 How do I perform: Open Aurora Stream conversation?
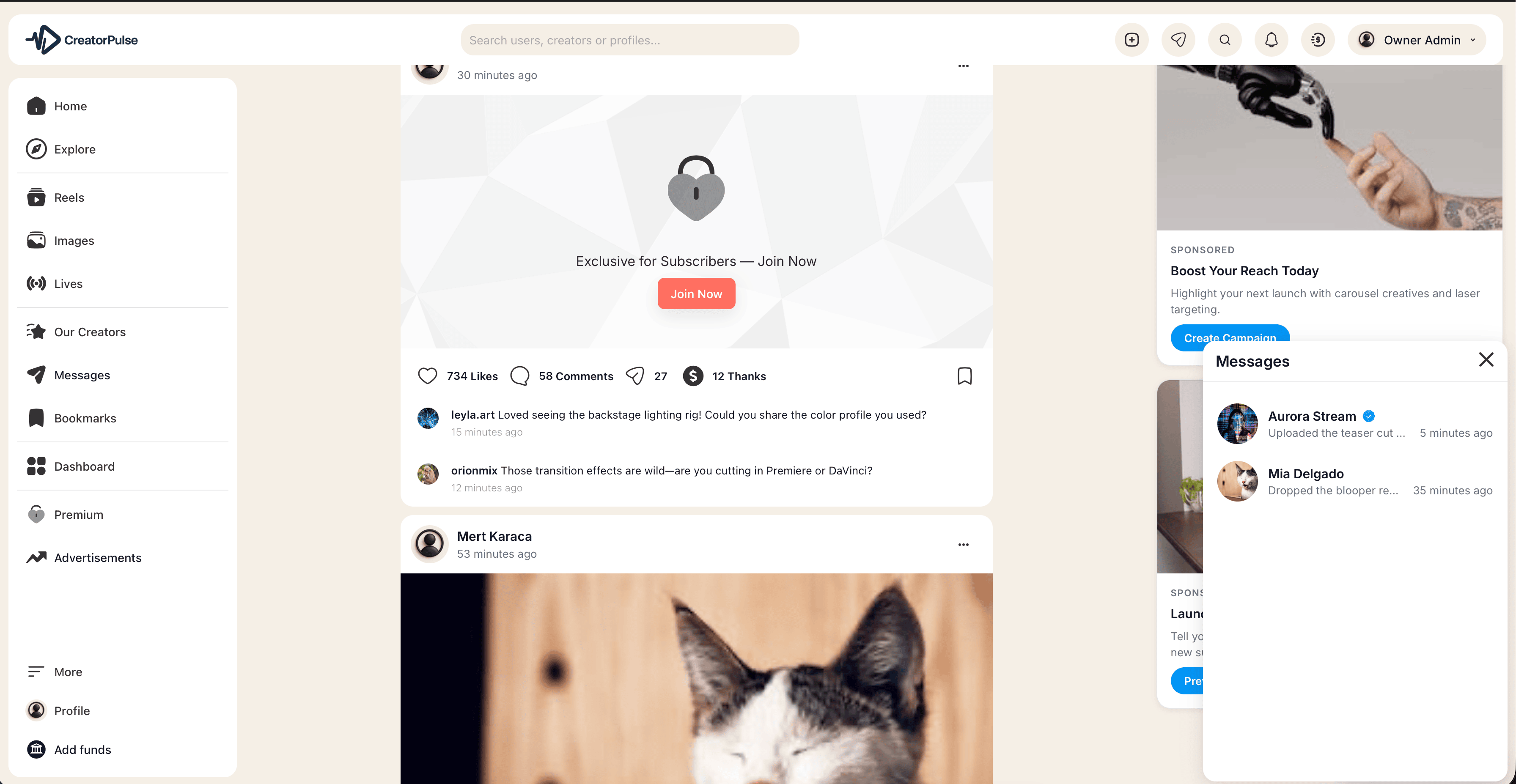1355,424
